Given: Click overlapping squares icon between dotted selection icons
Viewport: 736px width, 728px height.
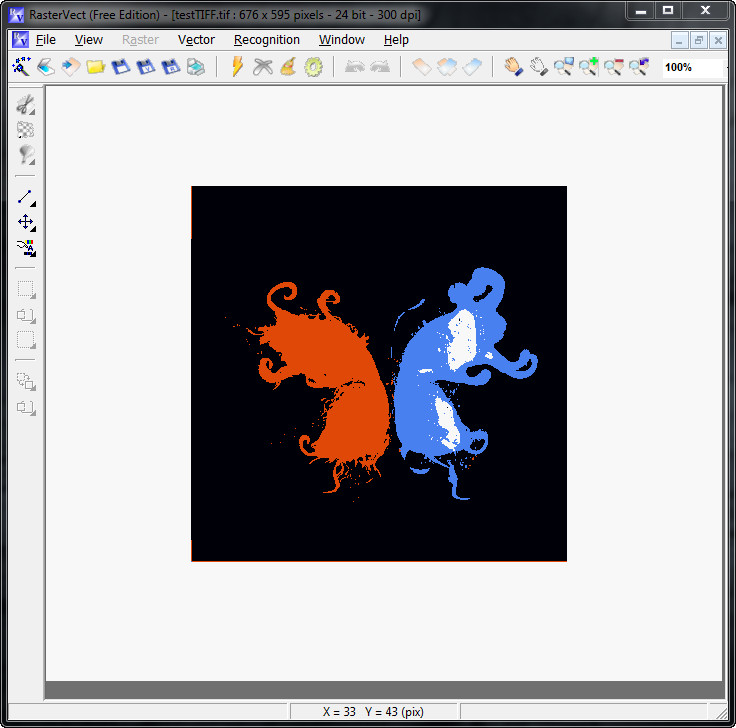Looking at the screenshot, I should click(x=26, y=315).
